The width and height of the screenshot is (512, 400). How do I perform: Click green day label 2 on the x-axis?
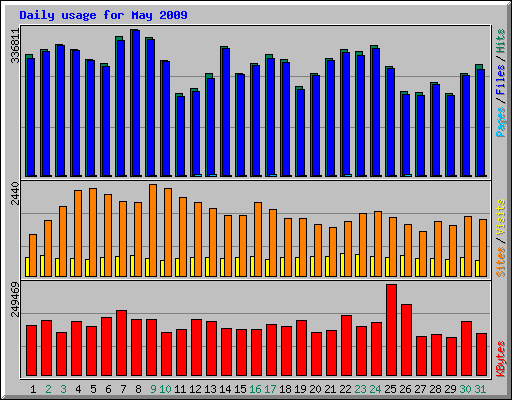[48, 389]
